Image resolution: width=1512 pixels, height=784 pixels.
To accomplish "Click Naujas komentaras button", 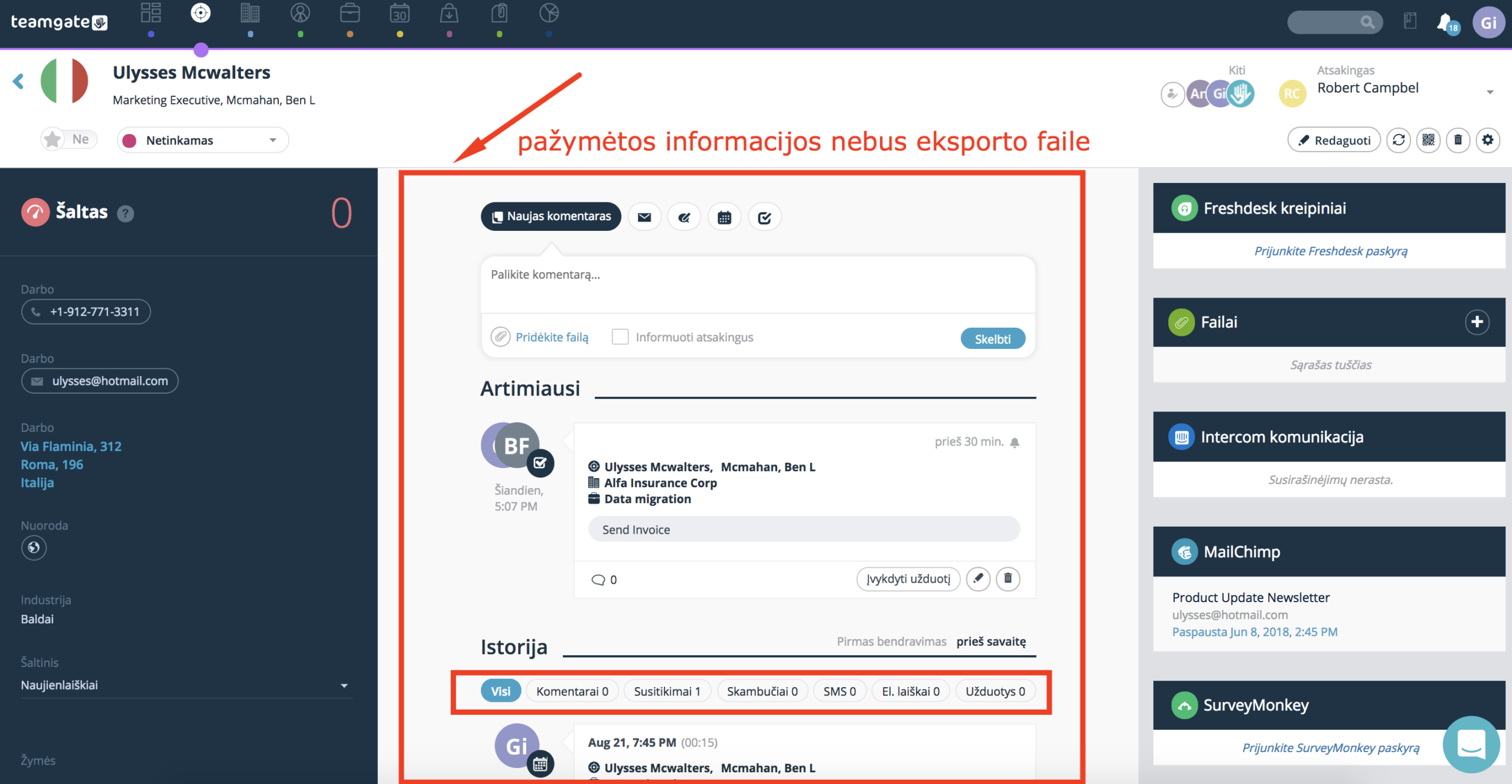I will (551, 217).
